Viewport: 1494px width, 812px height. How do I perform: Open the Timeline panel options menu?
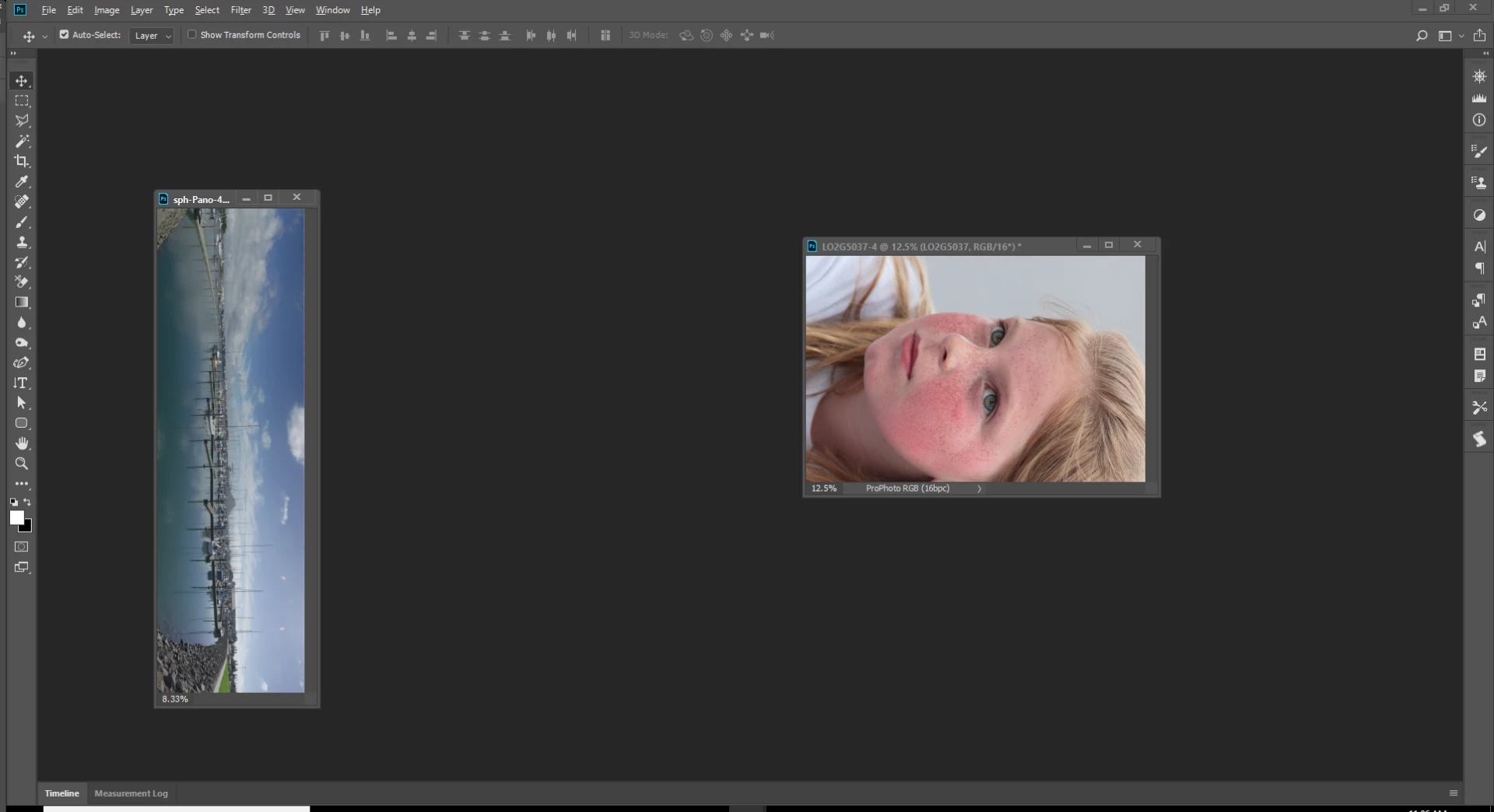coord(1453,793)
